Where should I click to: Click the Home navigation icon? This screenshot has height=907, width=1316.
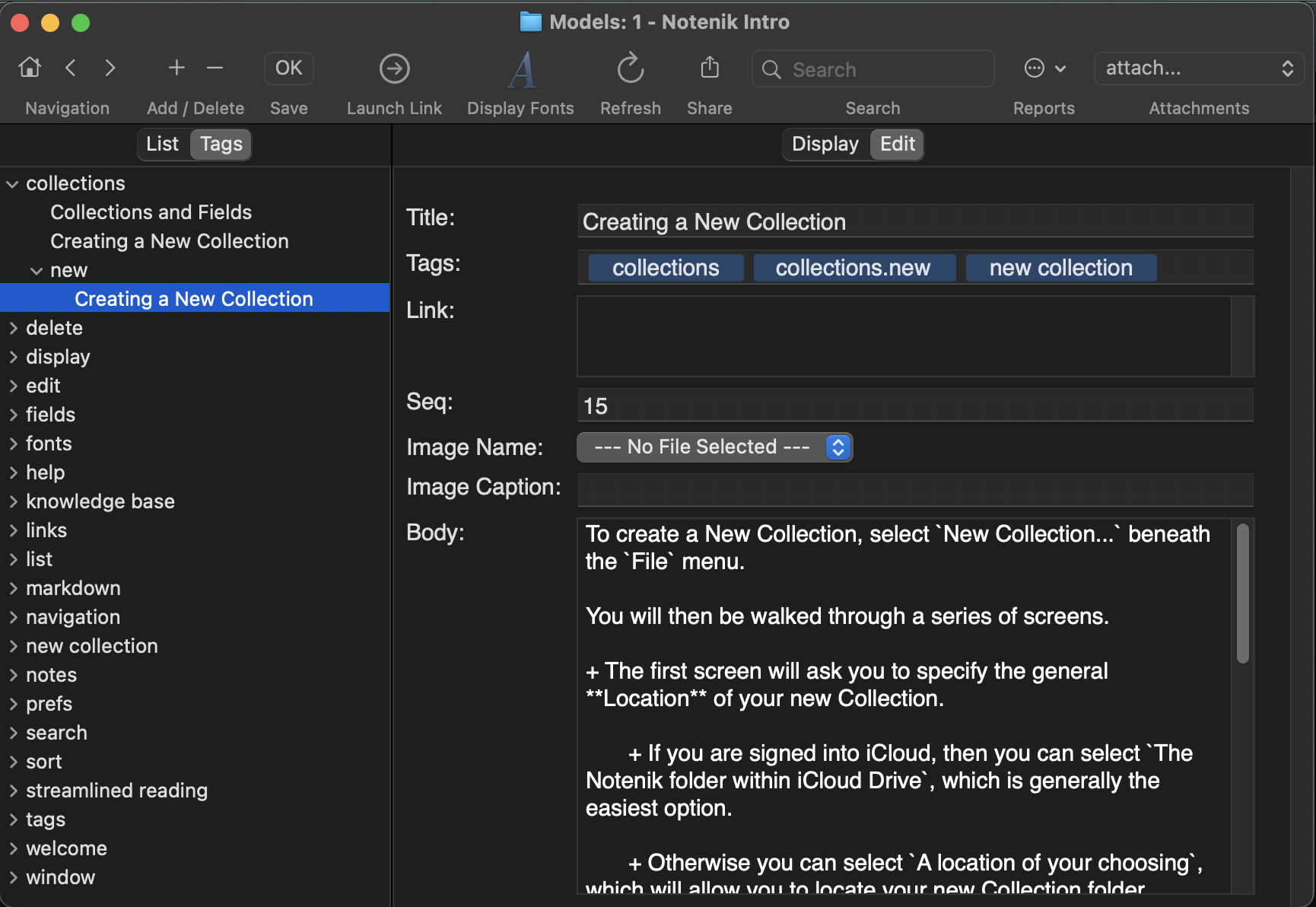click(30, 68)
